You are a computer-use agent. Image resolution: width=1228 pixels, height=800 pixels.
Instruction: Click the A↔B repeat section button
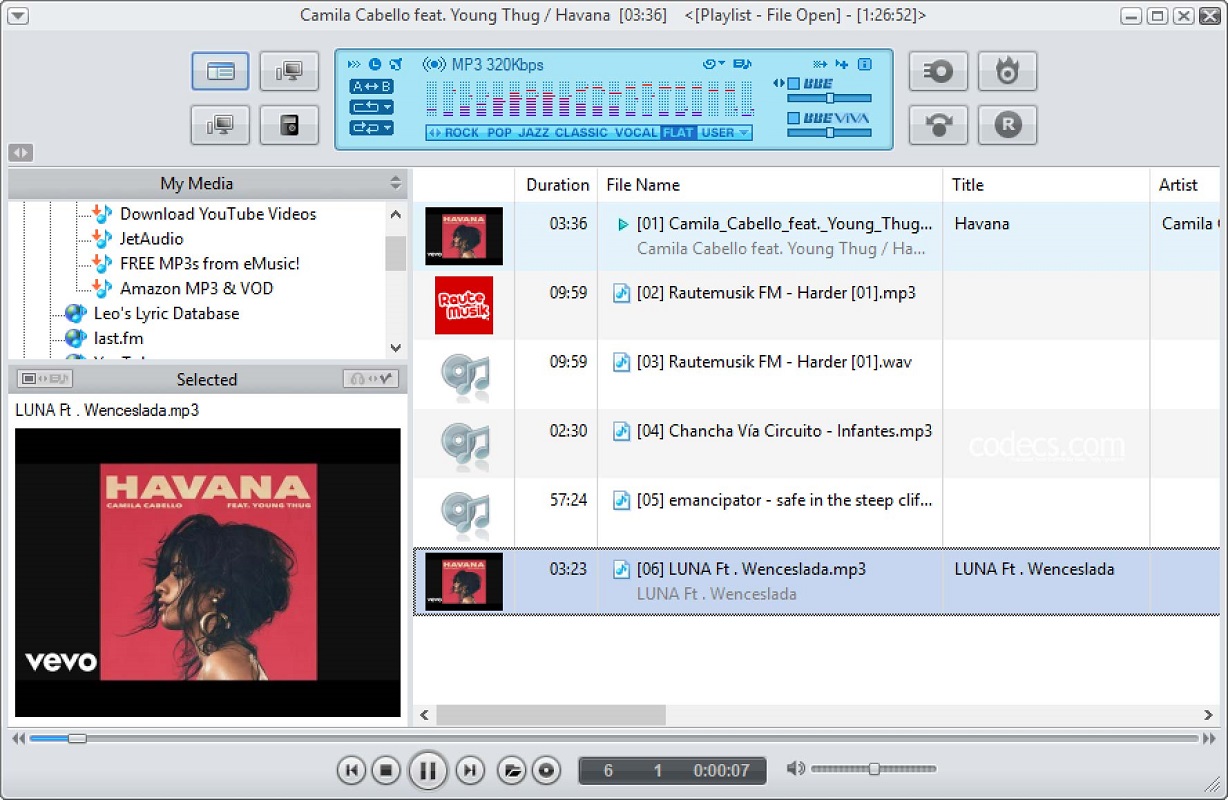coord(371,86)
